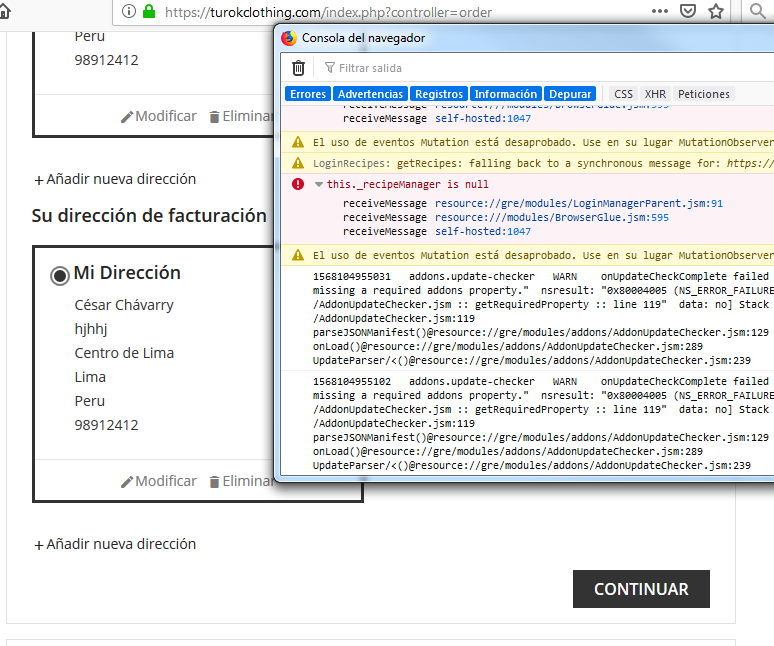This screenshot has width=774, height=646.
Task: Open LoginManagerParent.jsm:91 source link
Action: point(579,203)
